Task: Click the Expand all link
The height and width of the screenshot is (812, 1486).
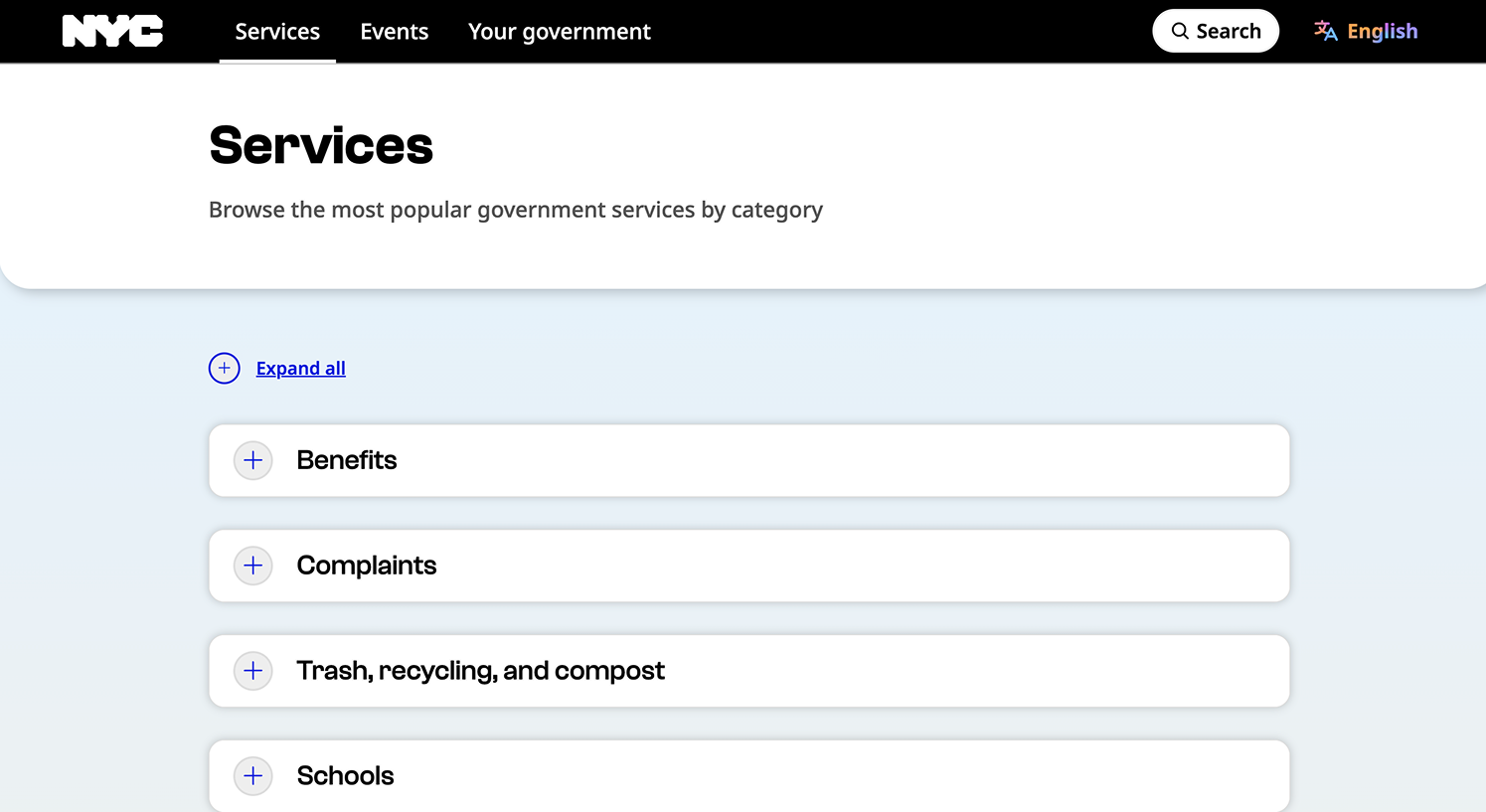Action: 300,368
